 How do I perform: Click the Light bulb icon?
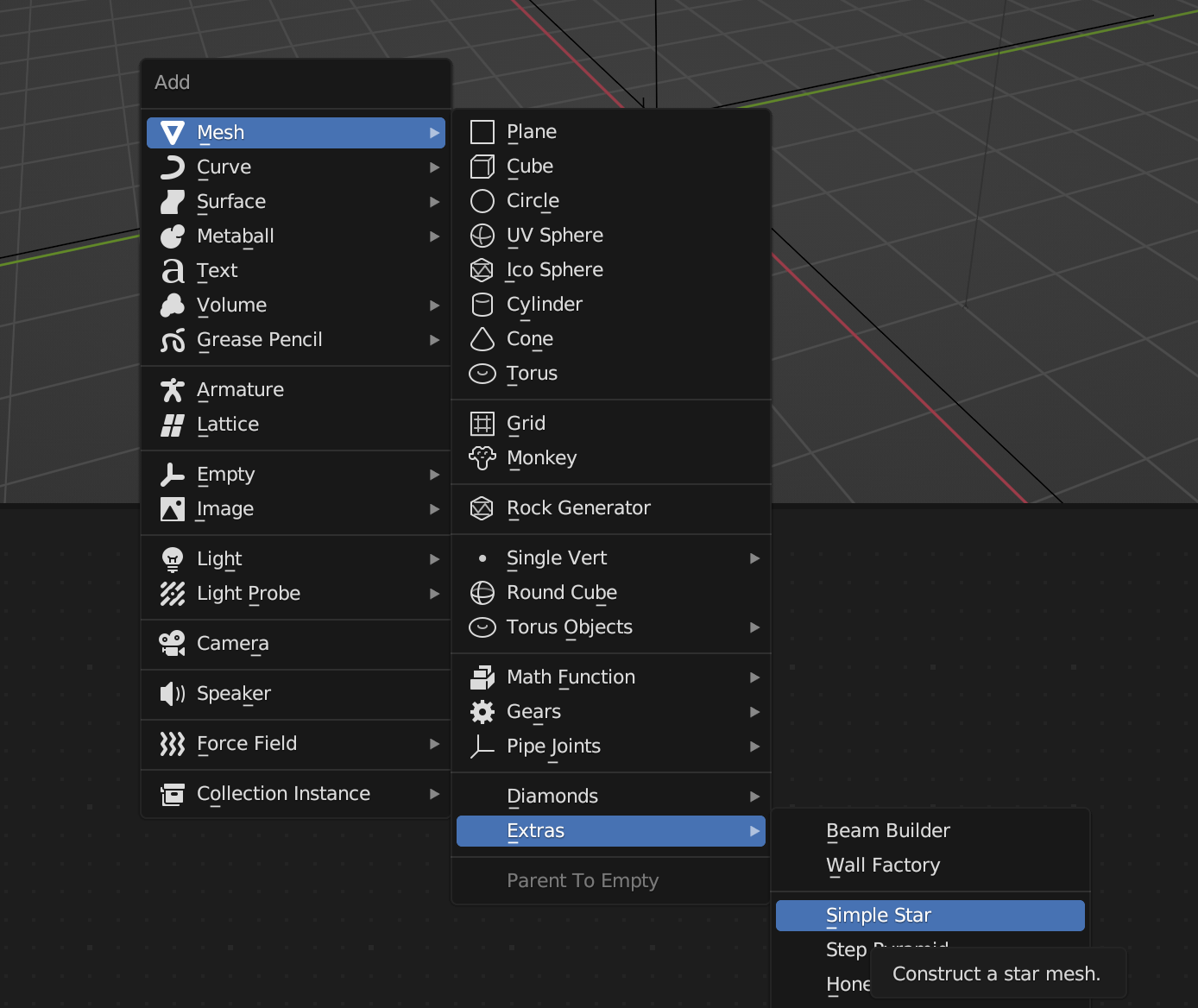173,559
